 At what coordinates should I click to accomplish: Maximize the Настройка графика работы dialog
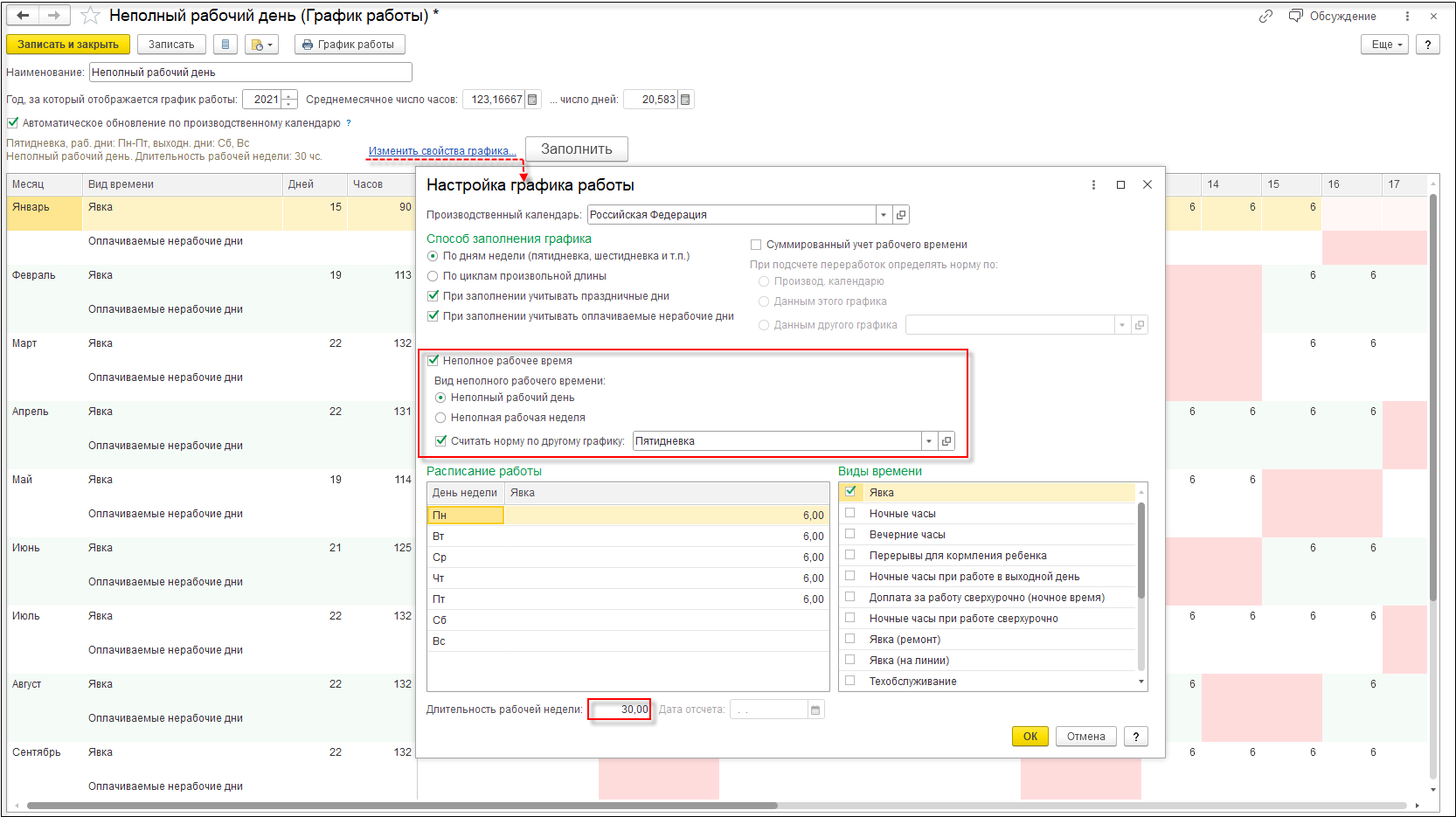click(x=1120, y=185)
